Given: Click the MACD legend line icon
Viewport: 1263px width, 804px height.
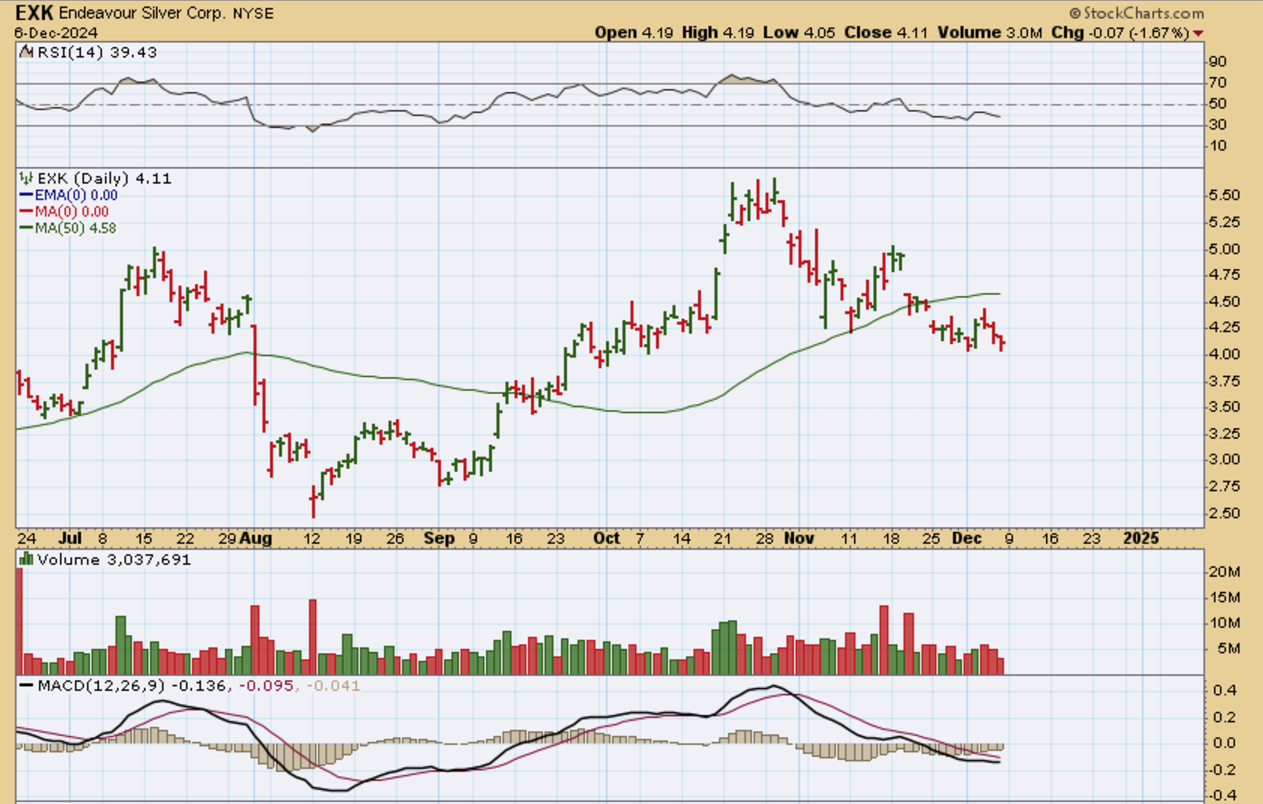Looking at the screenshot, I should pos(27,686).
